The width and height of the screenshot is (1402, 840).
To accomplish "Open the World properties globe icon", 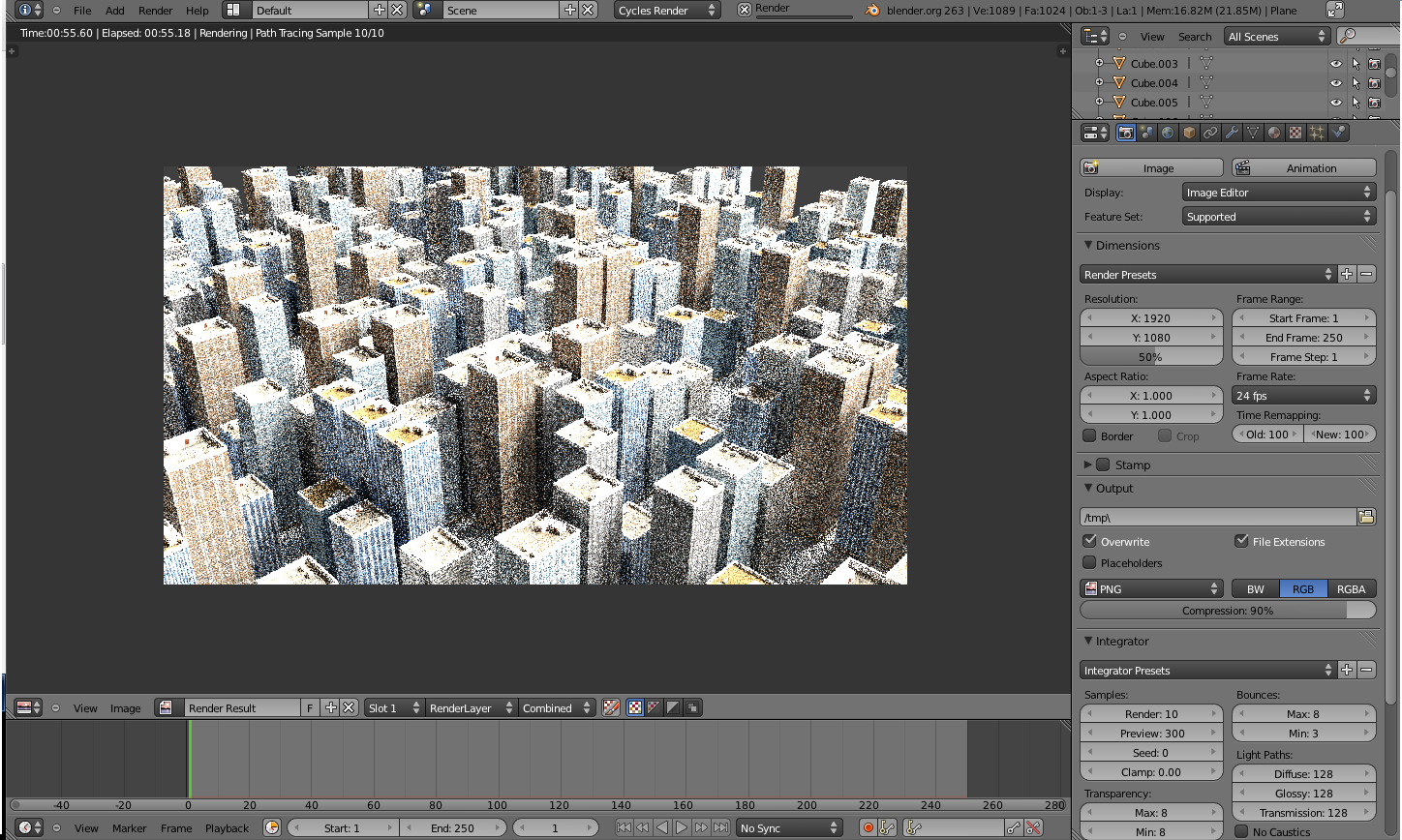I will 1168,133.
